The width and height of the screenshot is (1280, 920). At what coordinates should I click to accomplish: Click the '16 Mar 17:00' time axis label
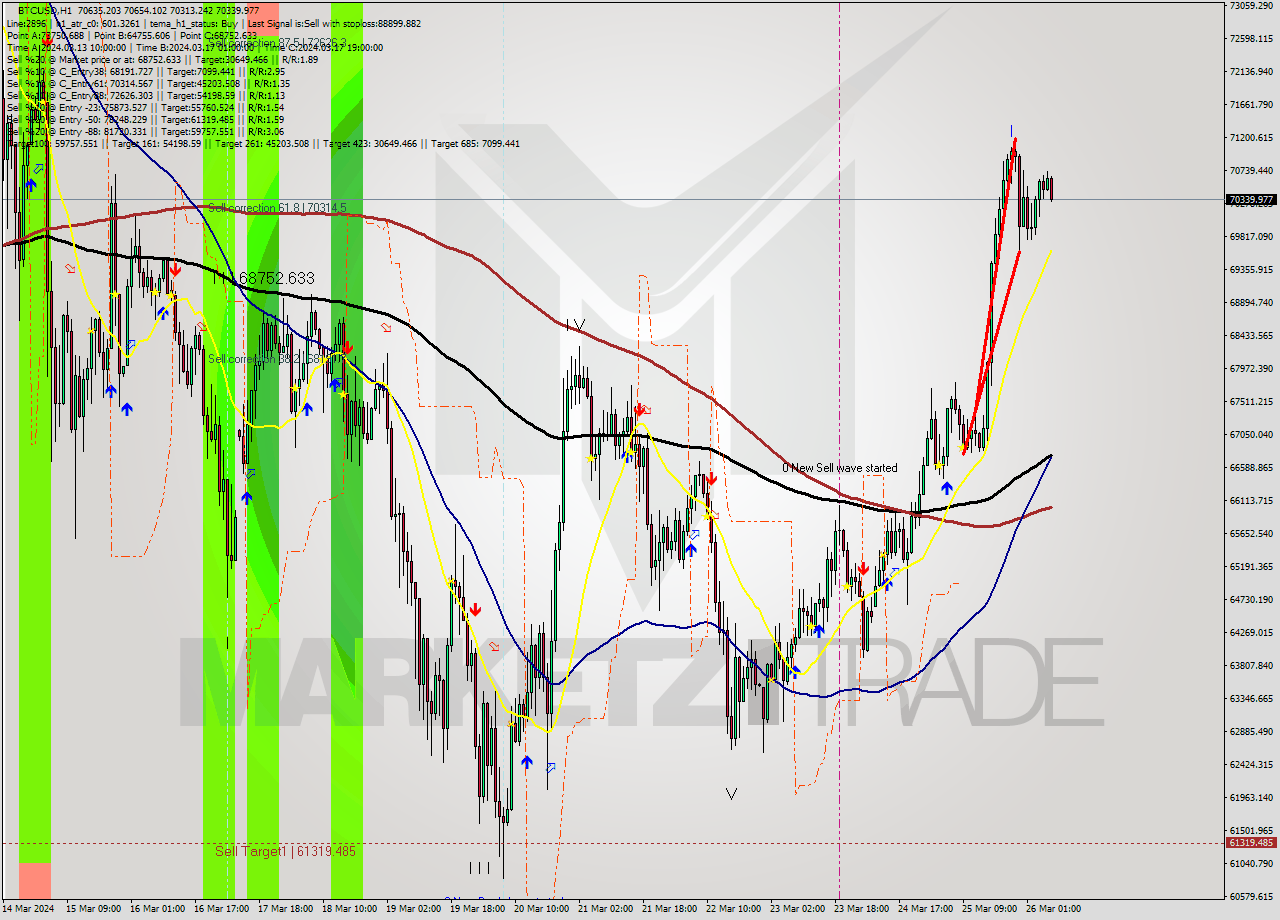(221, 909)
